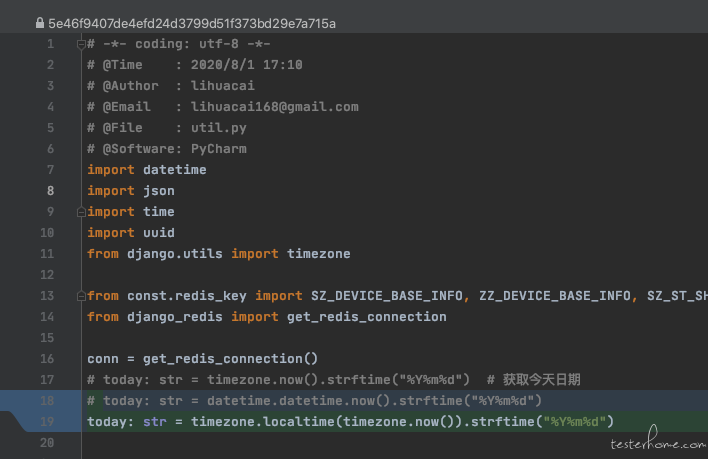This screenshot has width=708, height=459.
Task: Toggle the fold marker at the 'import time' line
Action: click(x=81, y=212)
